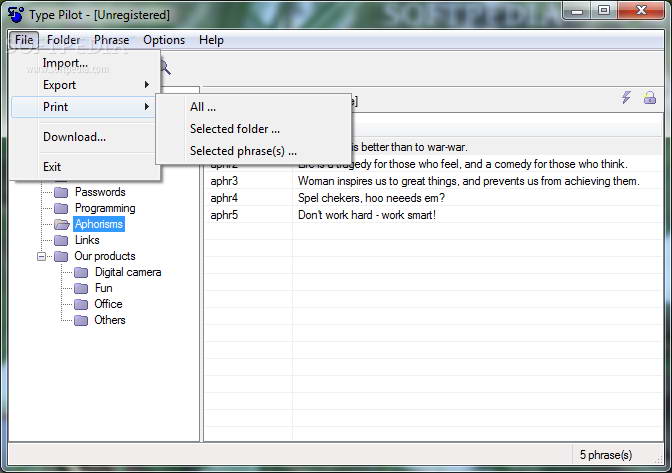
Task: Expand the Export submenu arrow
Action: pos(147,84)
